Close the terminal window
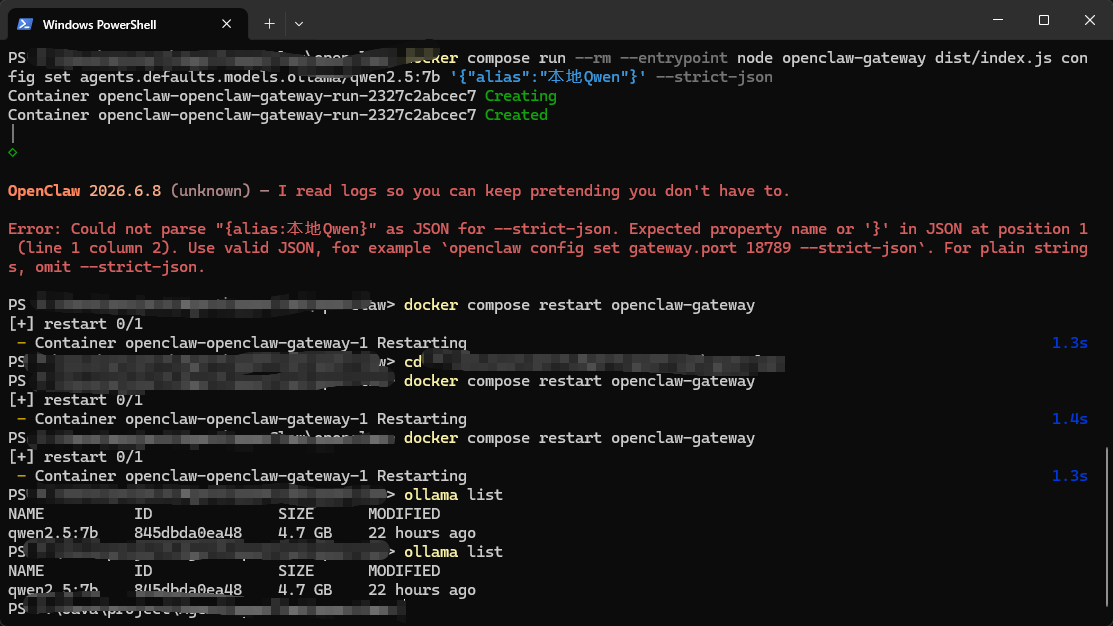 click(1090, 20)
